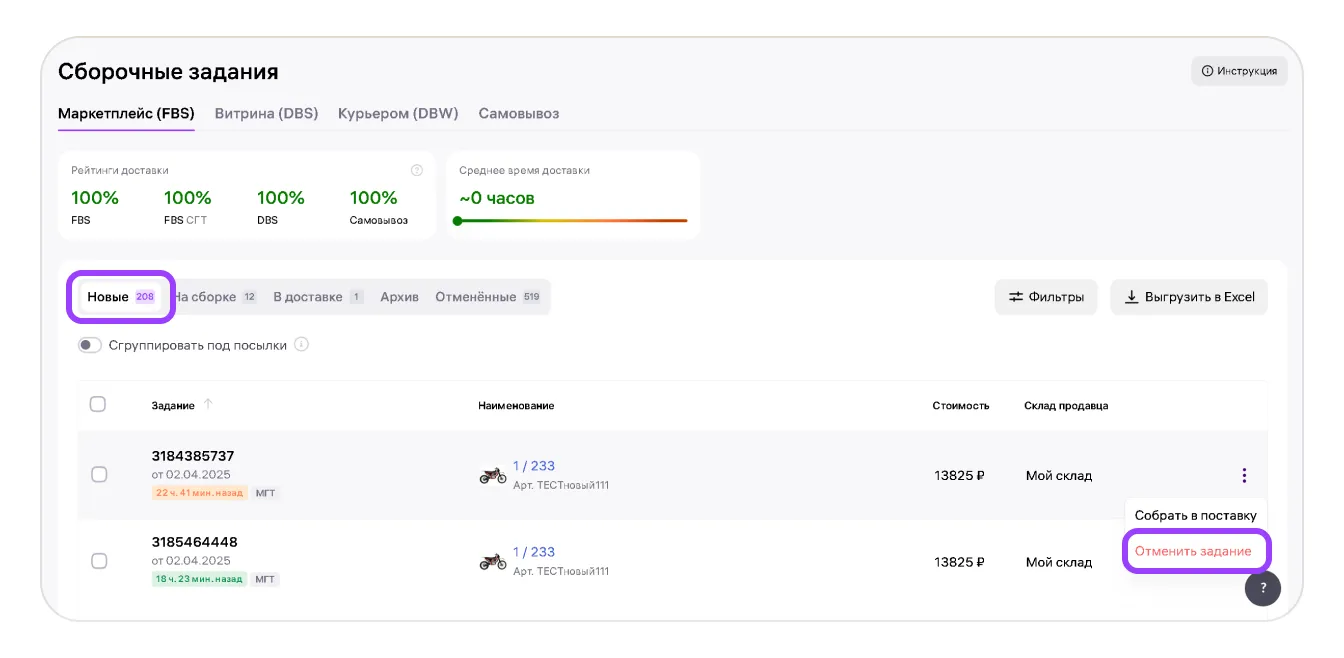1344x658 pixels.
Task: Click motorcycle thumbnail for task 3185464448
Action: tap(492, 561)
